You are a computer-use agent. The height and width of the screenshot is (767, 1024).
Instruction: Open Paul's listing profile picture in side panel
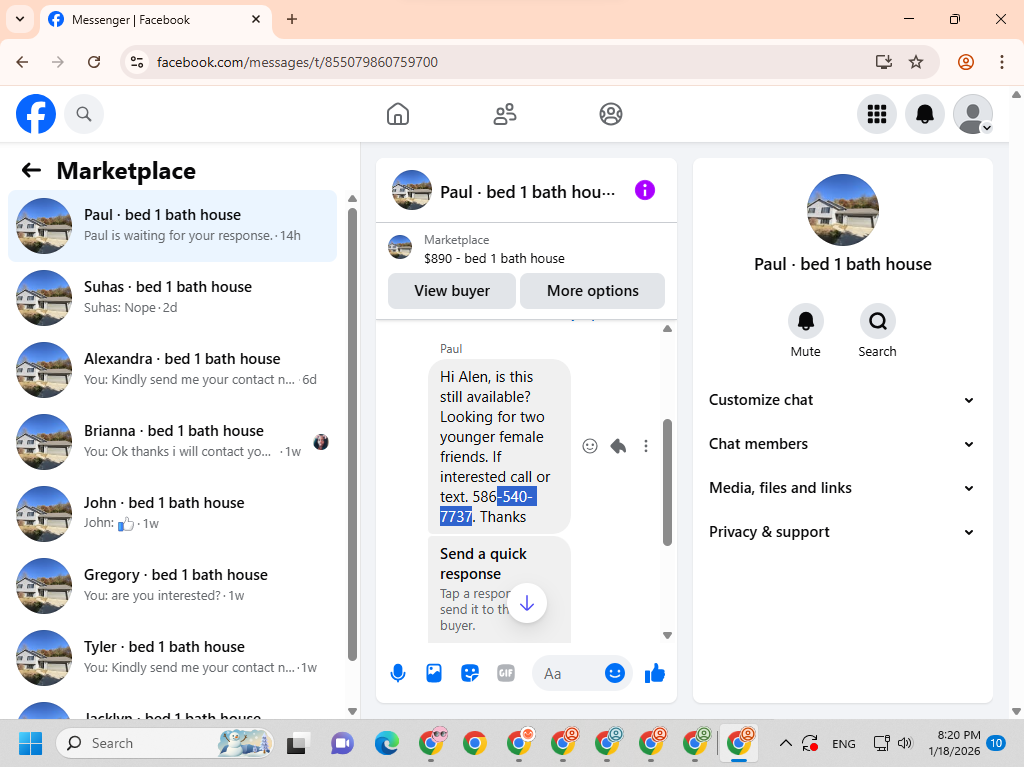pos(842,210)
